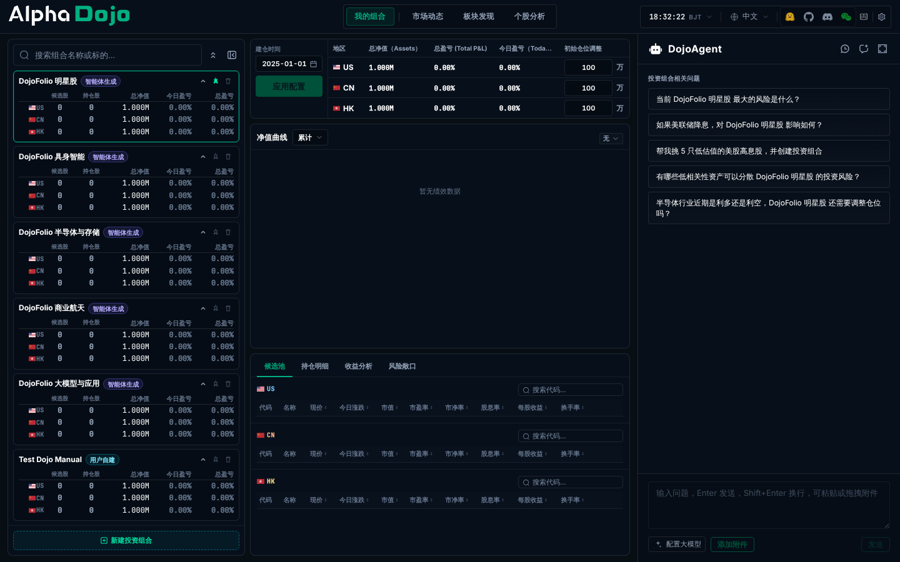Click the Alpha Dojo logo
This screenshot has height=562, width=900.
[69, 15]
